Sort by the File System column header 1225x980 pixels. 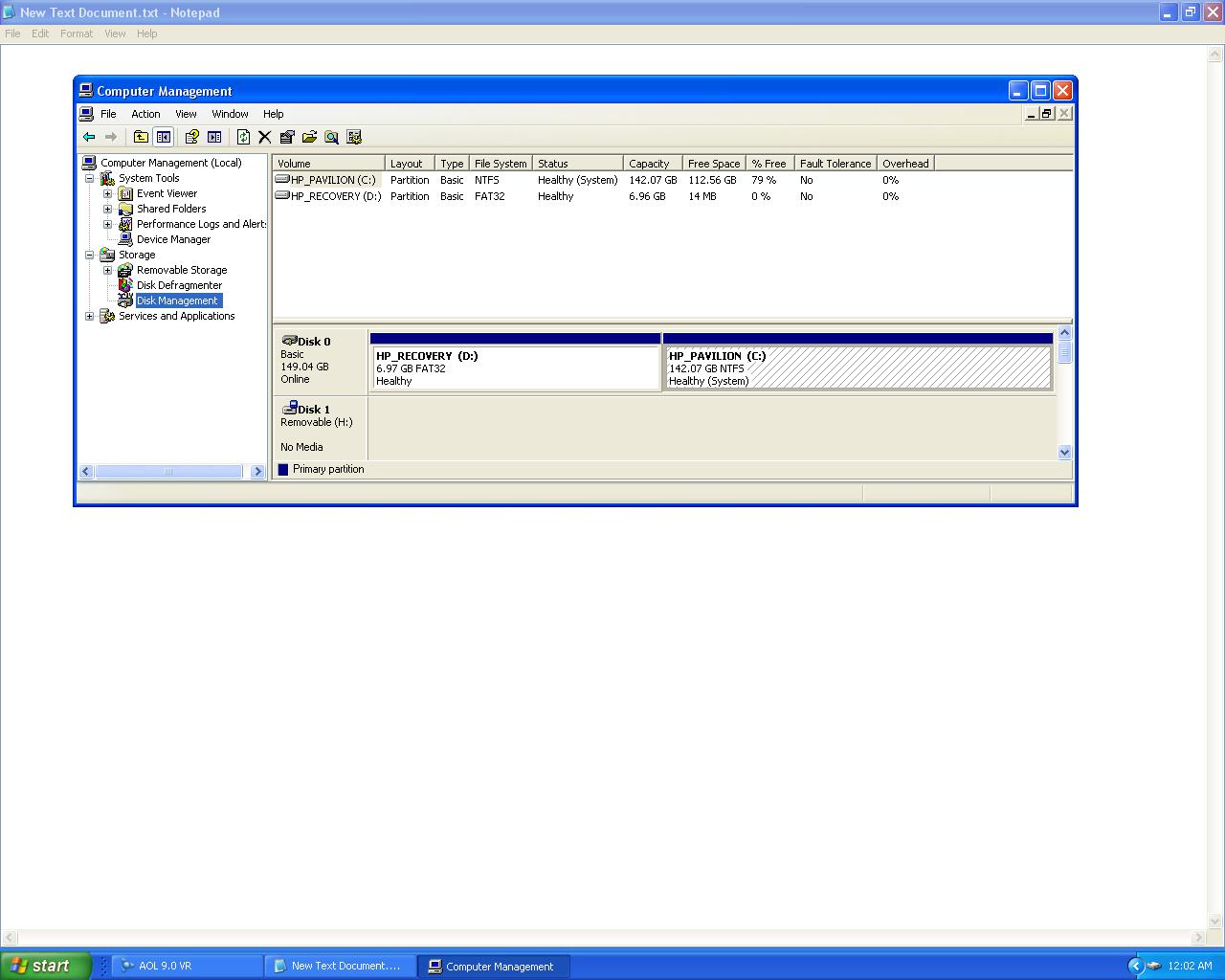(501, 164)
